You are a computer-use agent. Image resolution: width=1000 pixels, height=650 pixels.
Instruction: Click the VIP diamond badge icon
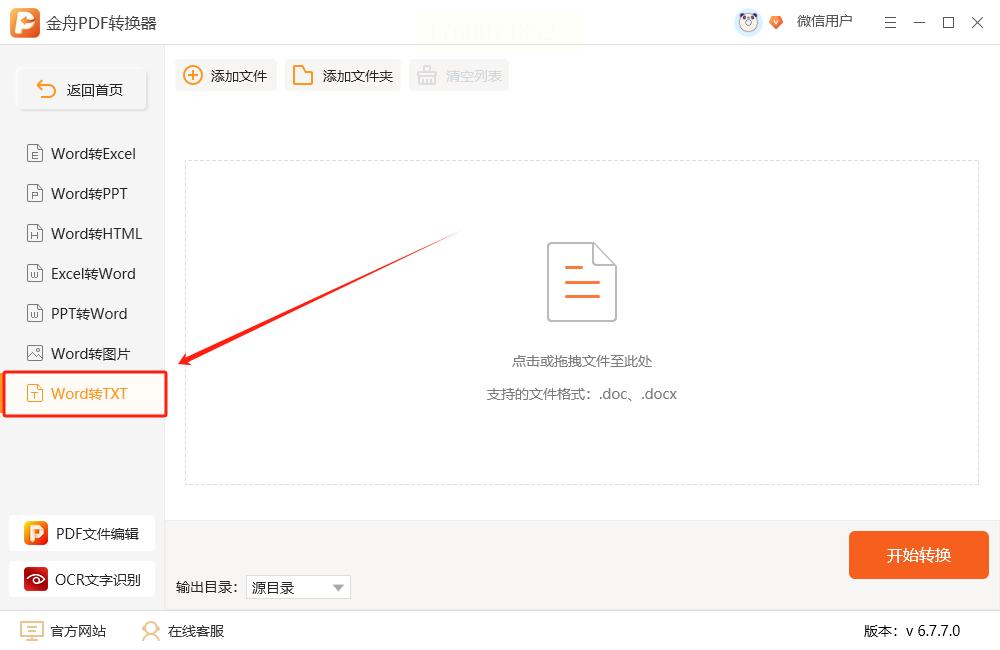[x=776, y=22]
